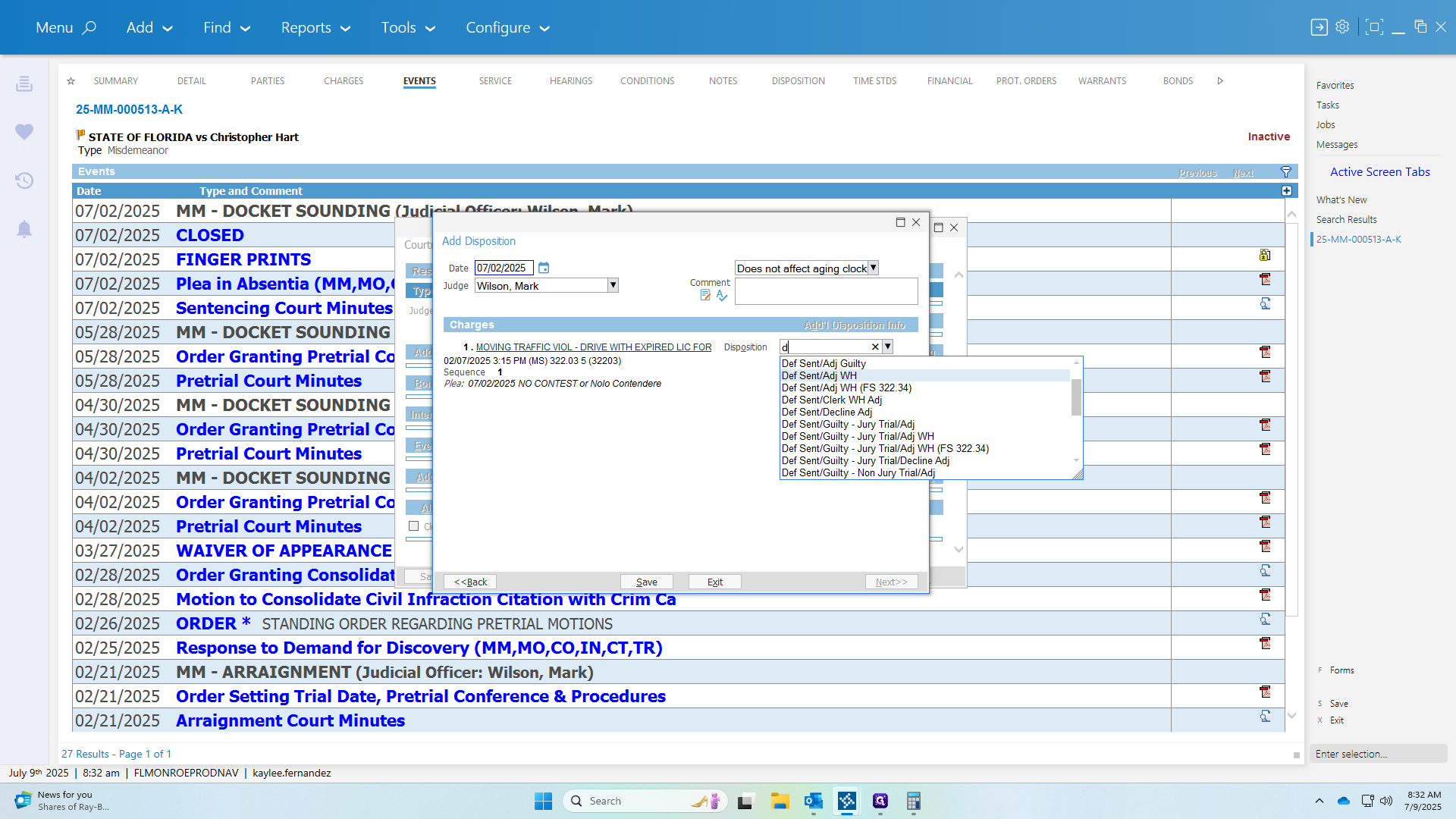The width and height of the screenshot is (1456, 819).
Task: Open the HEARINGS tab
Action: point(571,81)
